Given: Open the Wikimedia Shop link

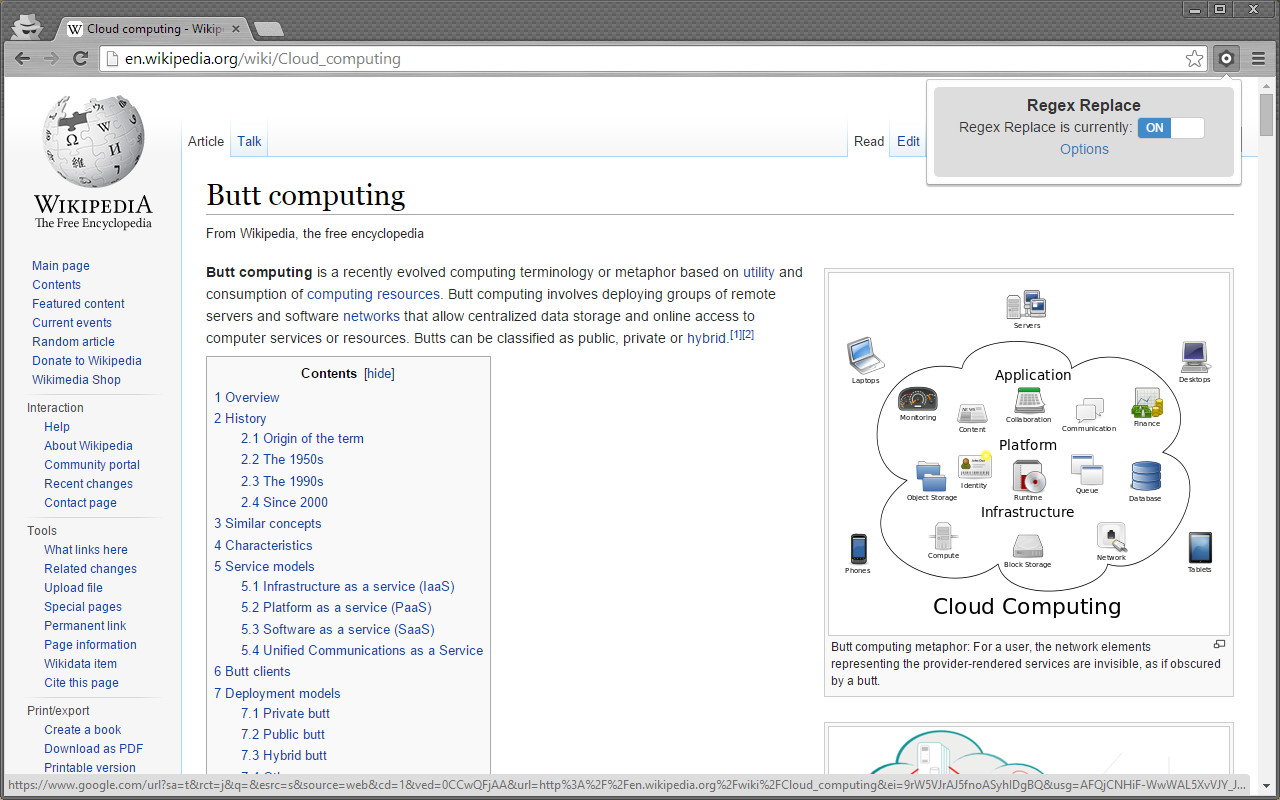Looking at the screenshot, I should point(76,380).
